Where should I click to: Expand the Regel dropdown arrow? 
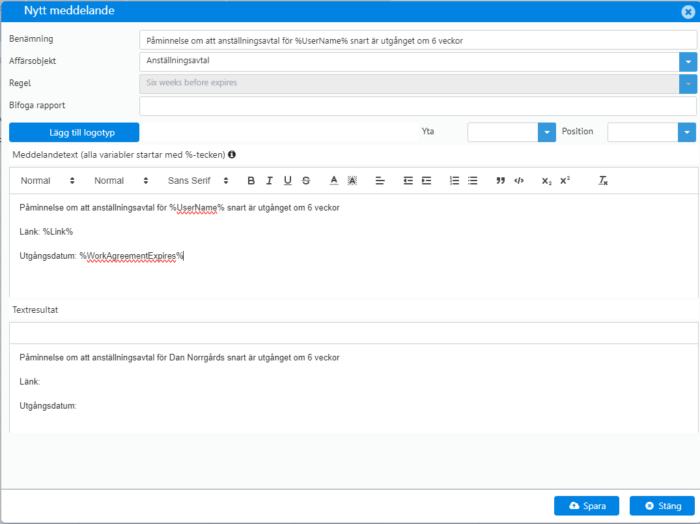688,84
